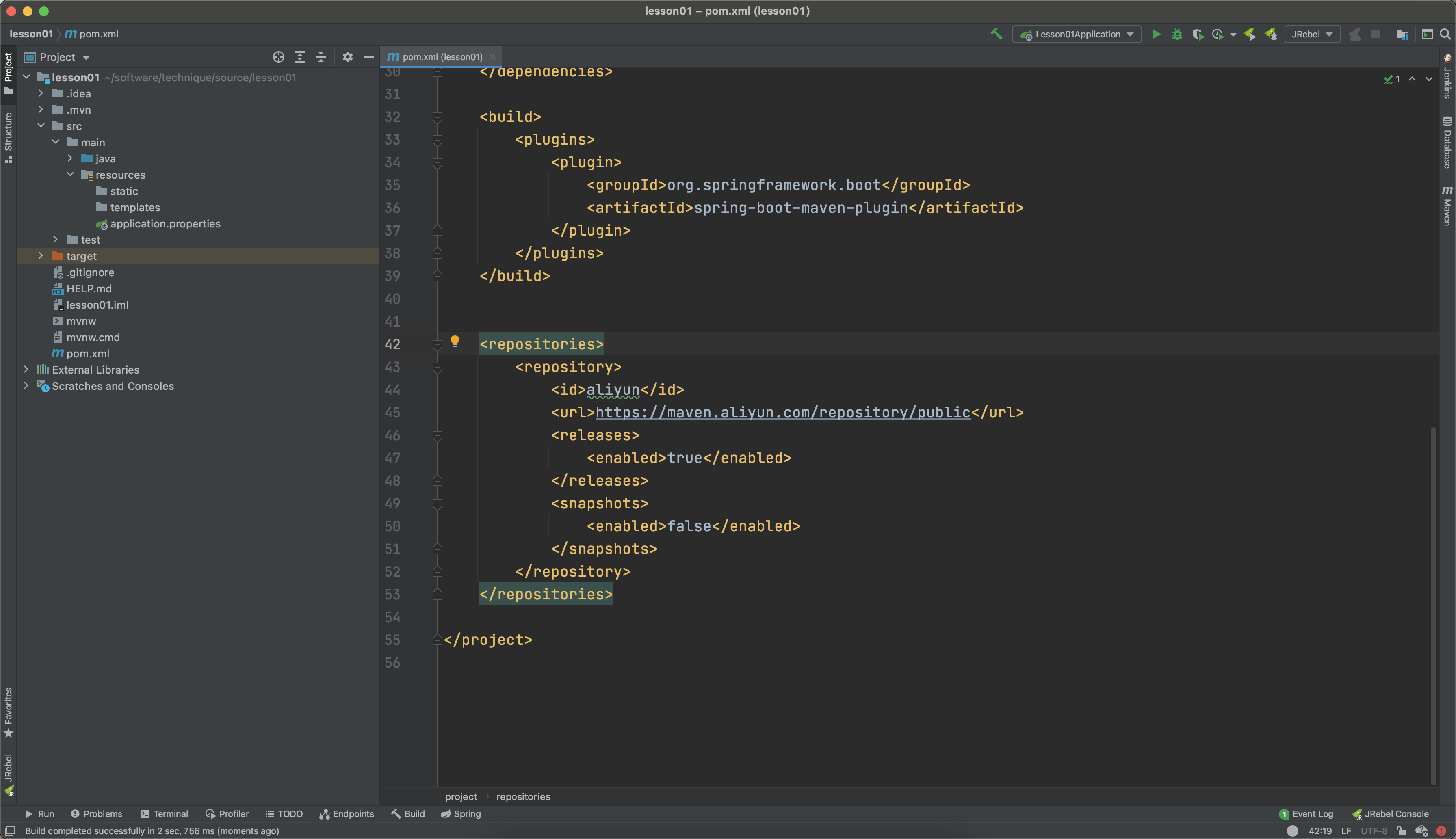Open the Profiler tool window tab
The height and width of the screenshot is (839, 1456).
pyautogui.click(x=227, y=814)
